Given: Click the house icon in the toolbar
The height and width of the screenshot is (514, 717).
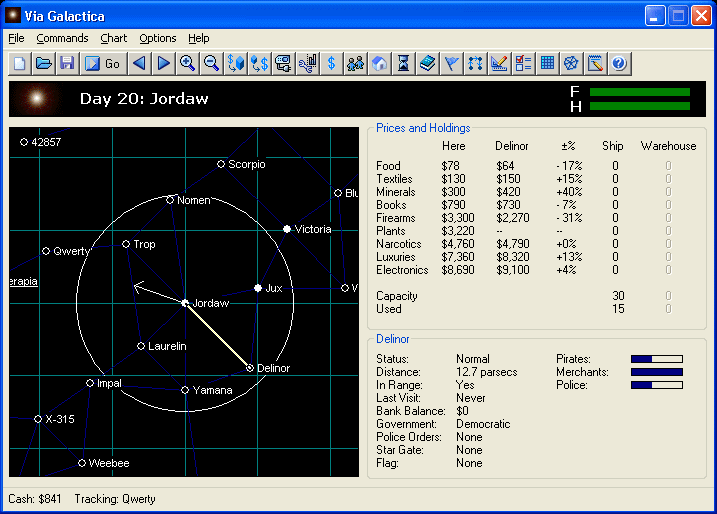Looking at the screenshot, I should coord(379,63).
